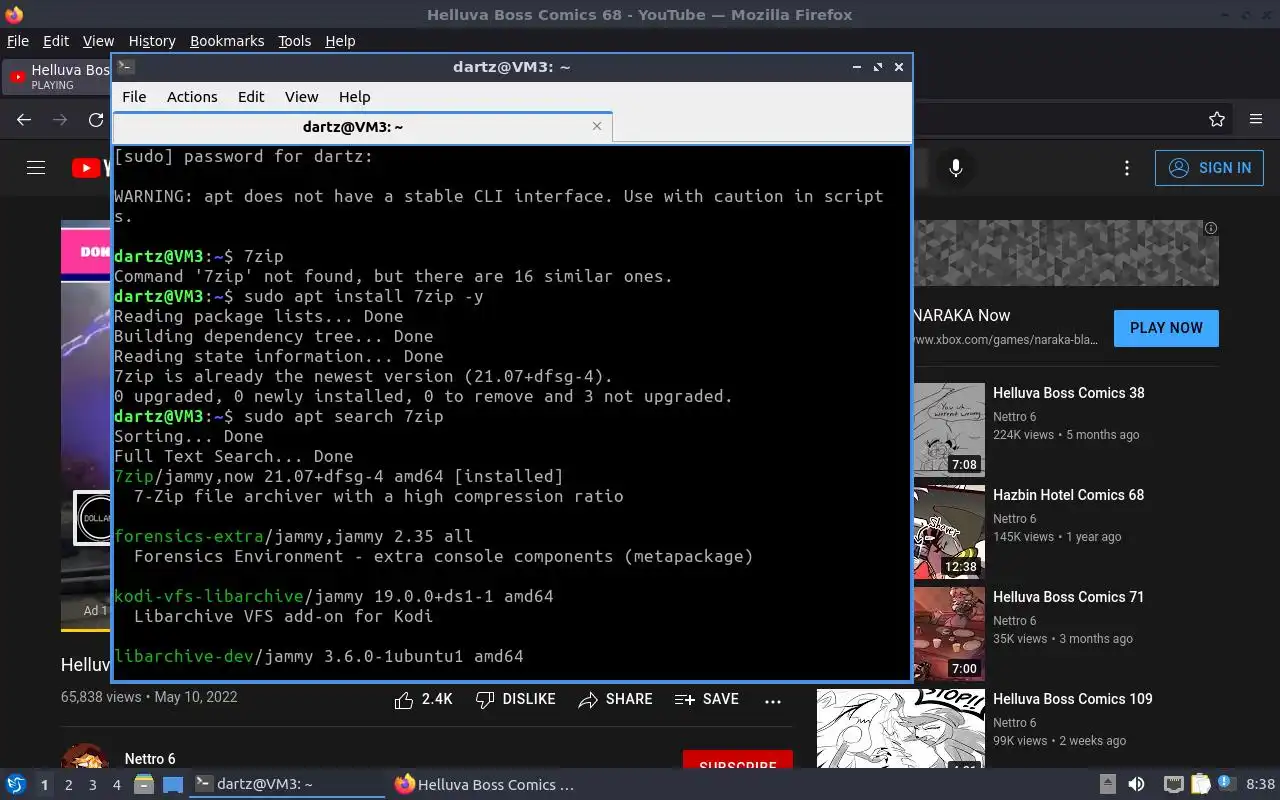This screenshot has height=800, width=1280.
Task: Click the YouTube logo
Action: point(92,168)
